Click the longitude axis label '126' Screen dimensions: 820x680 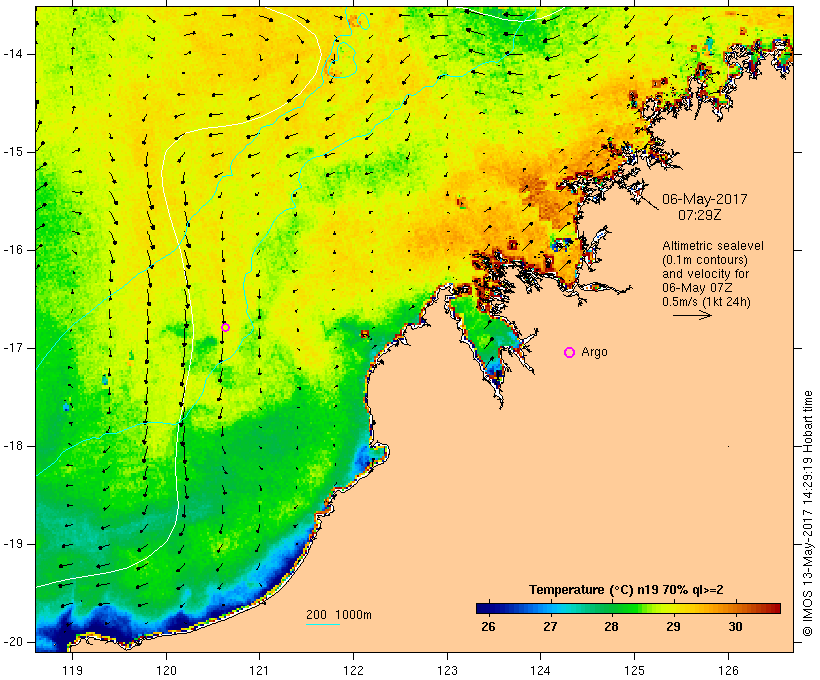pyautogui.click(x=728, y=670)
